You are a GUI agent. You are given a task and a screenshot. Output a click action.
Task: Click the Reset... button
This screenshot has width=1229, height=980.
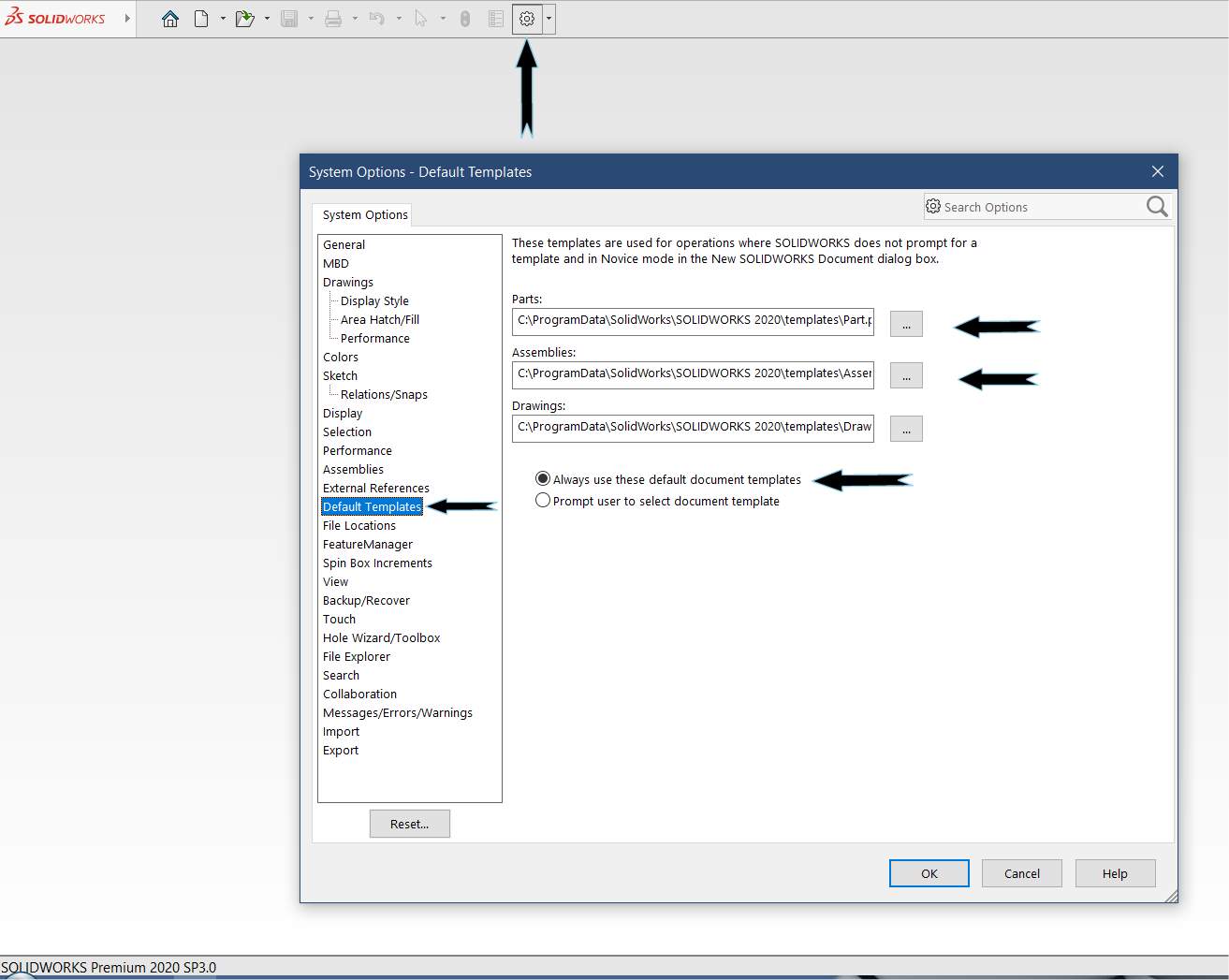[x=410, y=824]
